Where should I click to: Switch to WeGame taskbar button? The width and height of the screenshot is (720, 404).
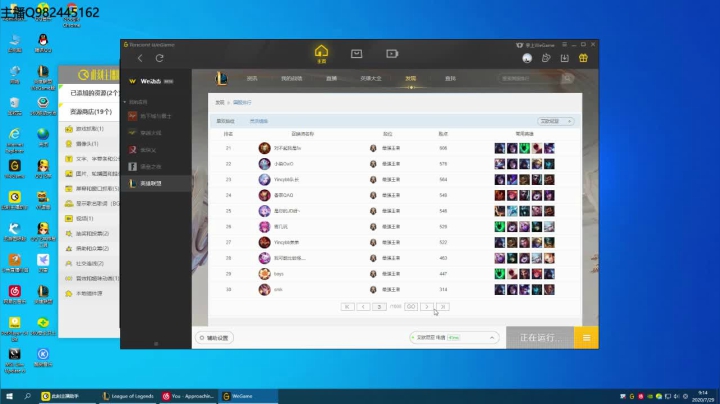(248, 396)
